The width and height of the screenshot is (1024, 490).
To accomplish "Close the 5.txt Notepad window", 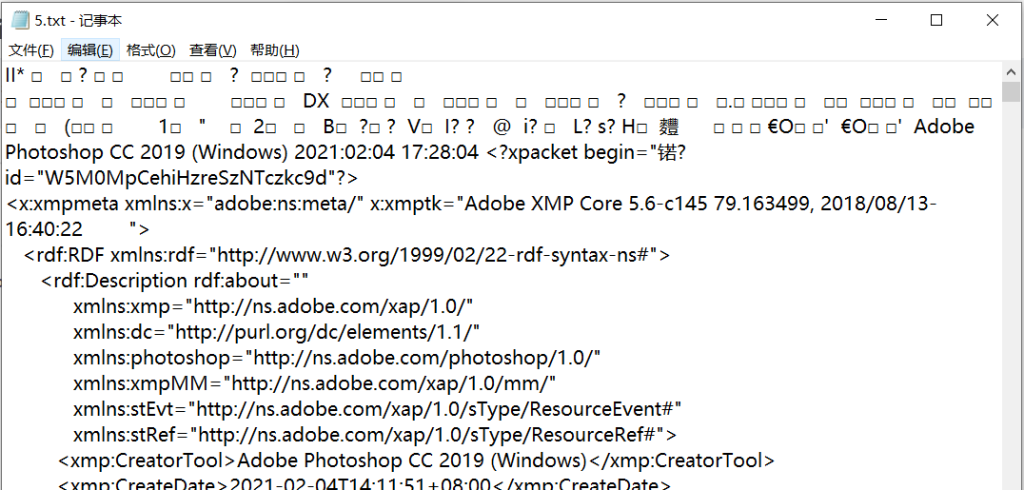I will (x=993, y=20).
